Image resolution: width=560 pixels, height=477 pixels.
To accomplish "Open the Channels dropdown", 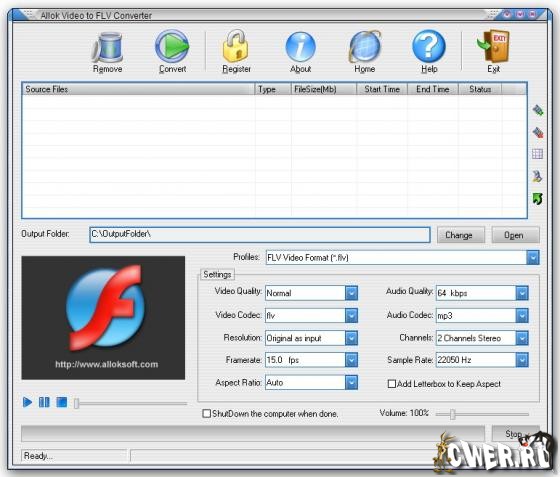I will click(522, 338).
